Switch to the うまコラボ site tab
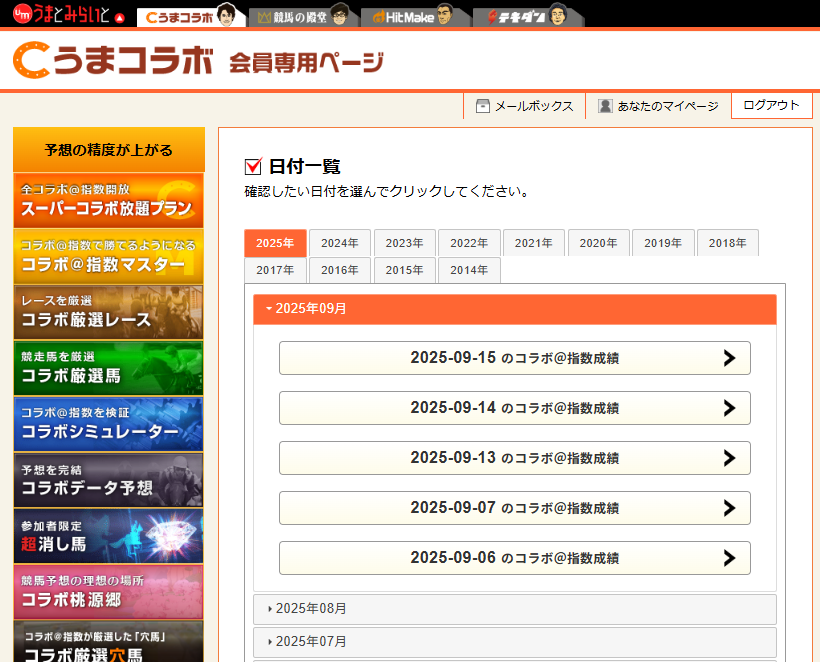 (190, 16)
